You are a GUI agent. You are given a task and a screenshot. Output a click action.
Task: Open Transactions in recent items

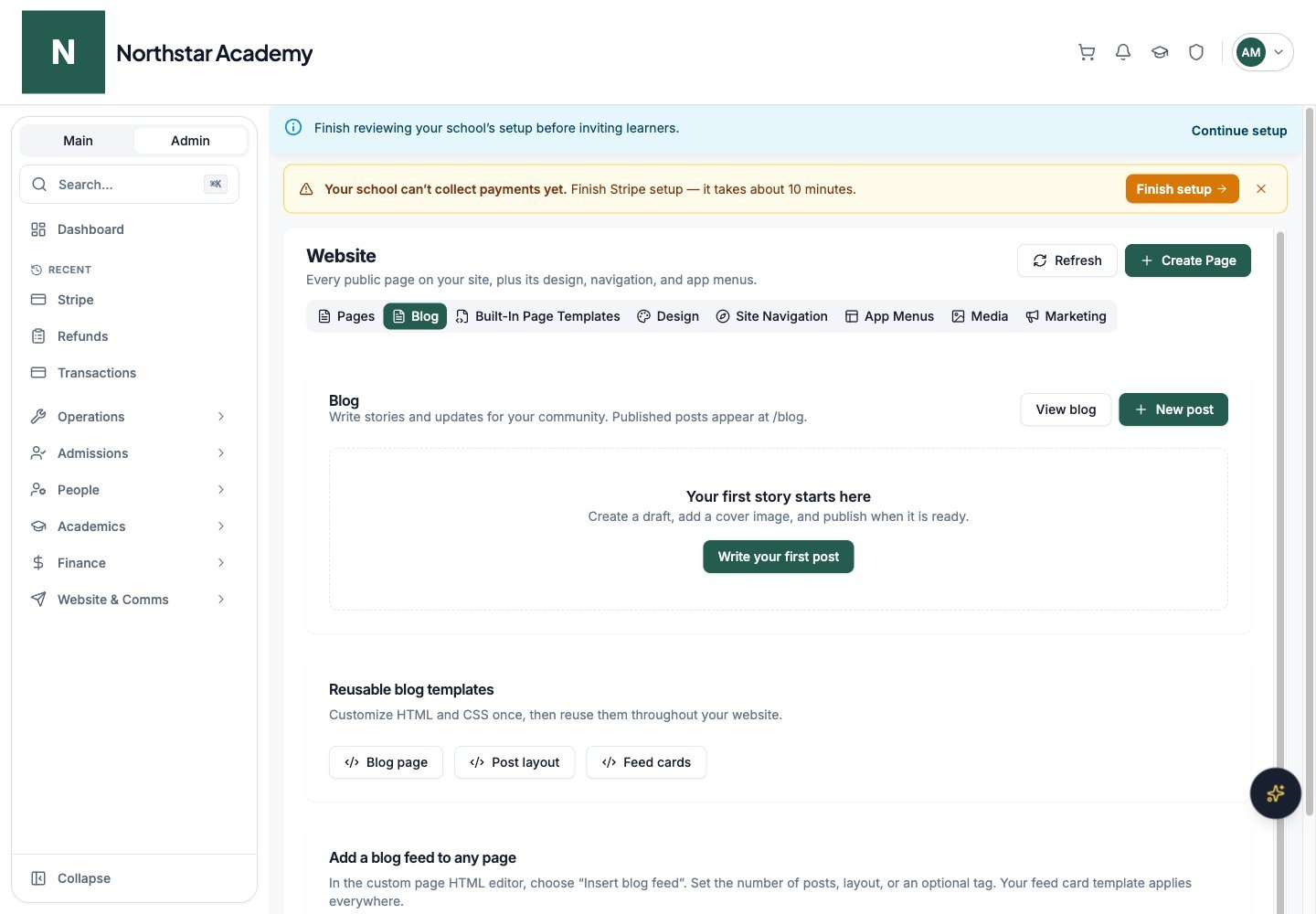click(x=129, y=373)
